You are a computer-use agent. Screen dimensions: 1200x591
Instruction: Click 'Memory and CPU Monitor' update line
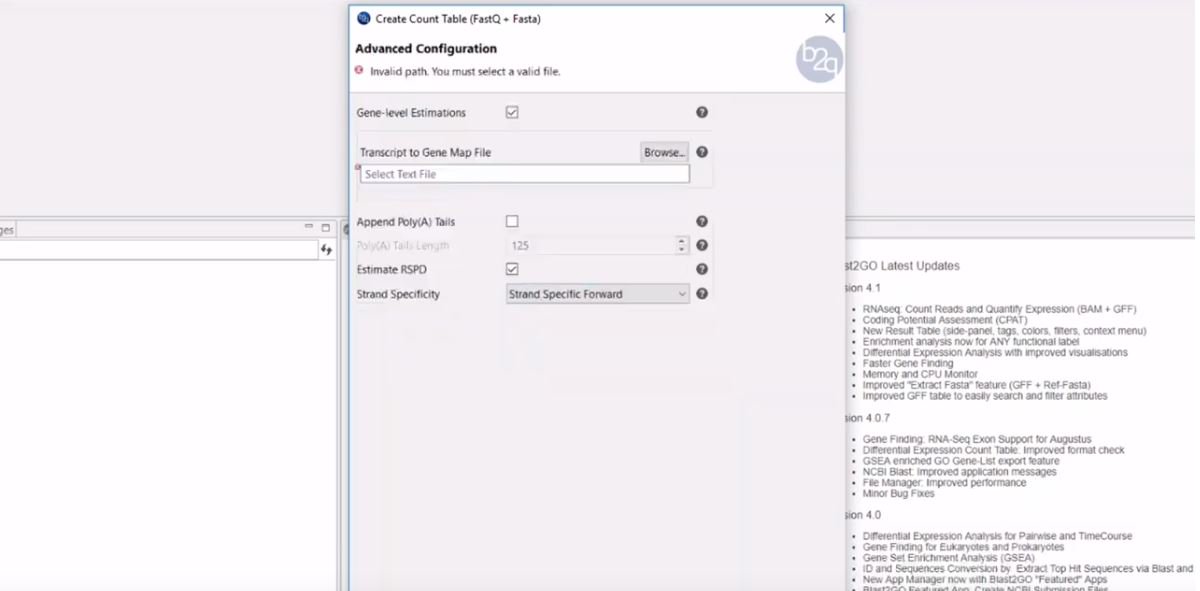click(x=920, y=374)
